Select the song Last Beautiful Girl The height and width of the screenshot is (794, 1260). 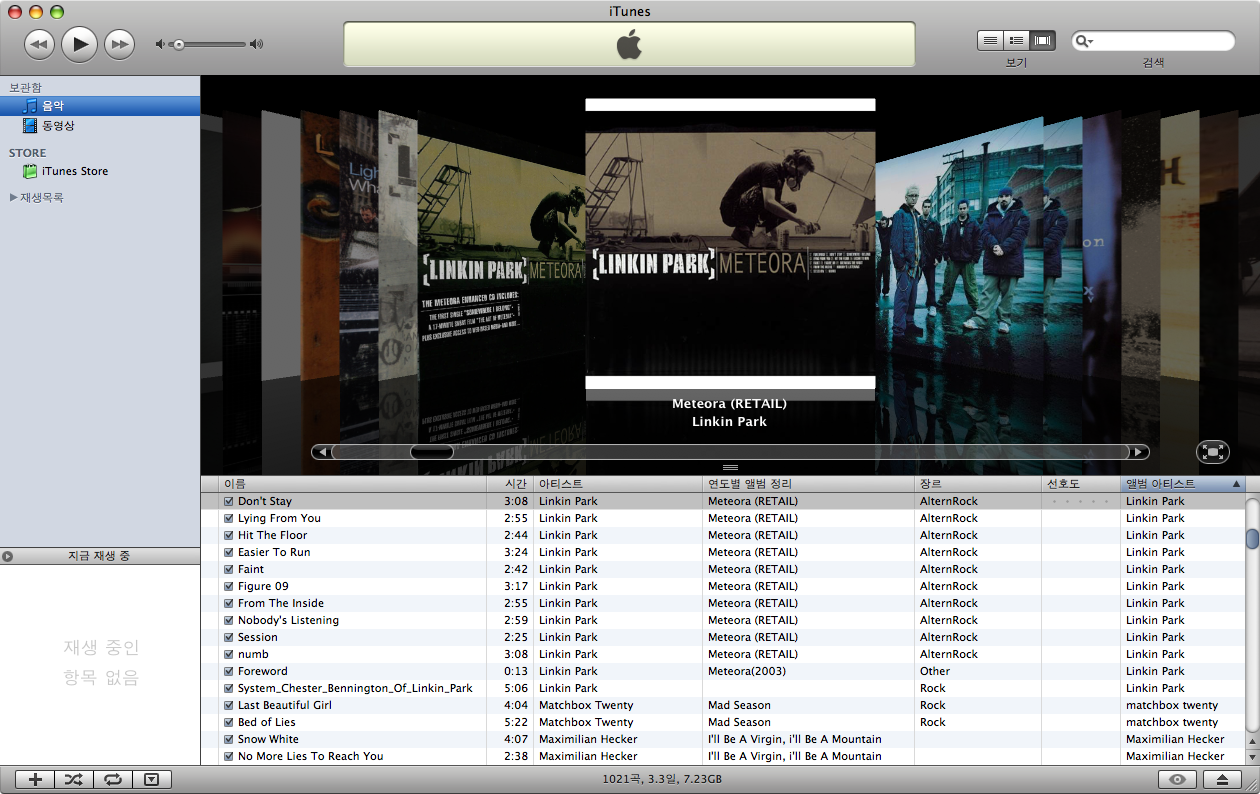click(285, 705)
